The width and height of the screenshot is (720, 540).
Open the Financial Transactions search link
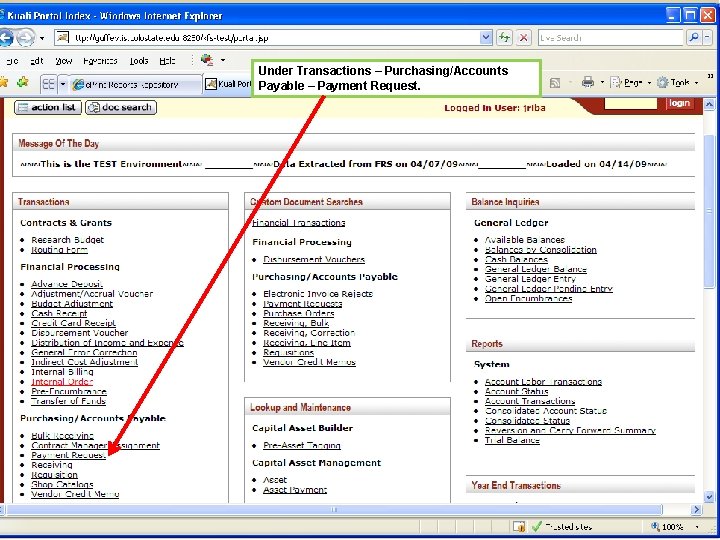pyautogui.click(x=298, y=223)
